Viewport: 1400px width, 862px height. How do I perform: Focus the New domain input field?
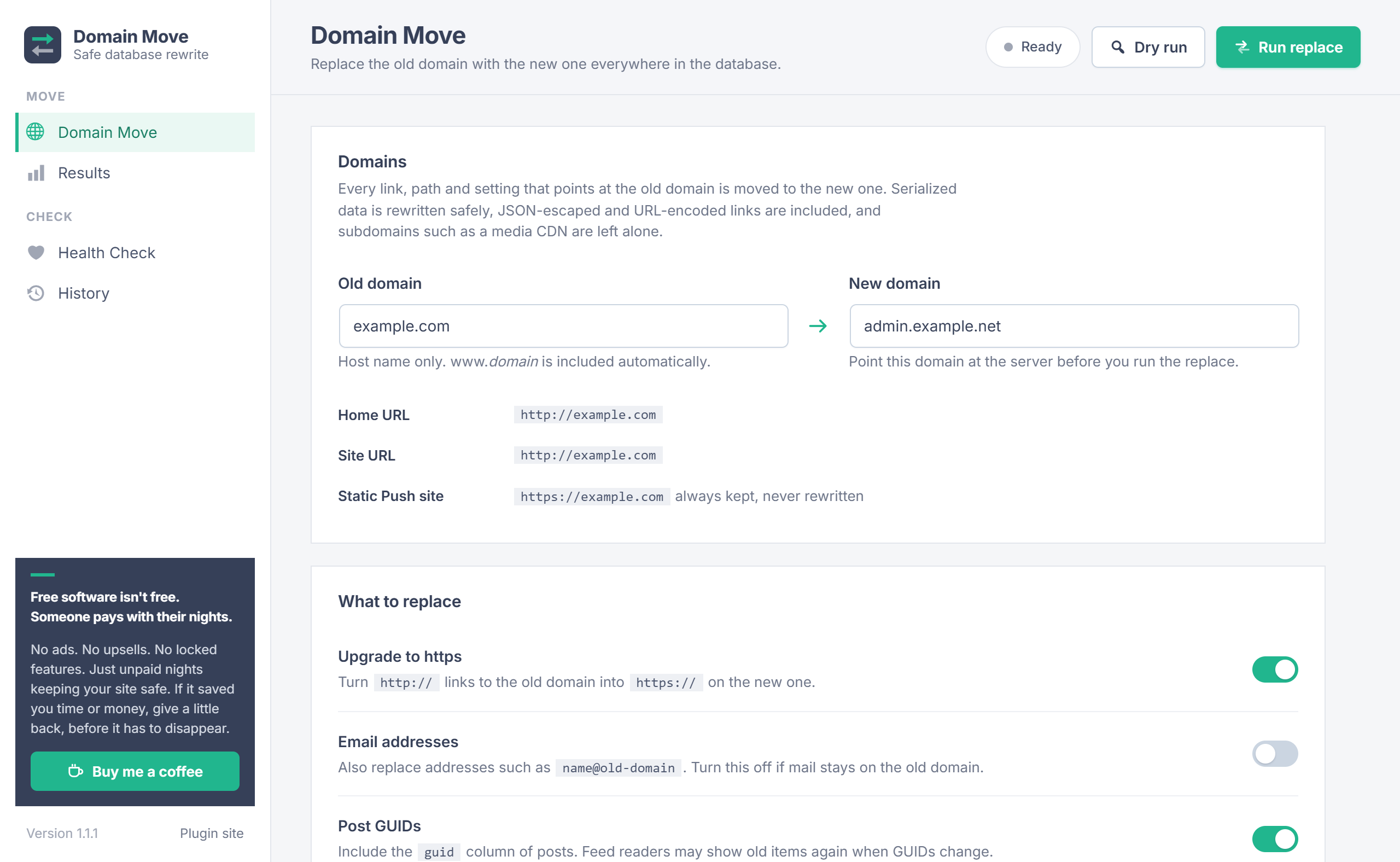click(1074, 326)
